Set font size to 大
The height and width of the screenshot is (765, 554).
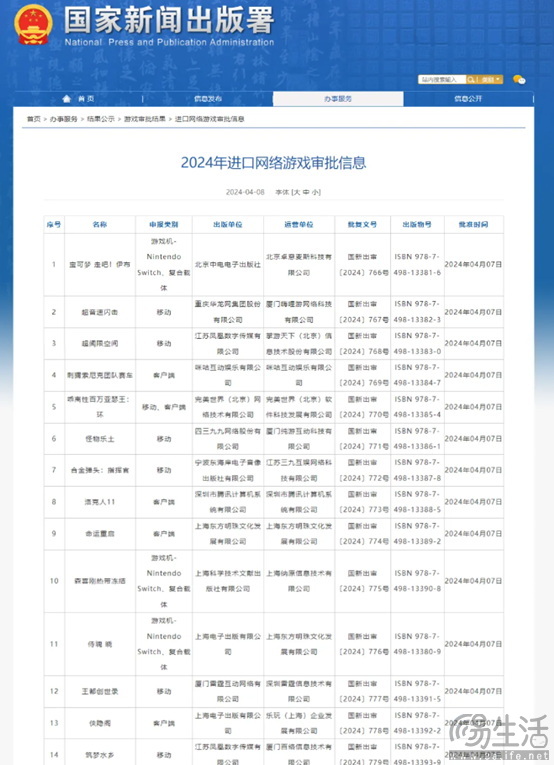click(x=297, y=192)
